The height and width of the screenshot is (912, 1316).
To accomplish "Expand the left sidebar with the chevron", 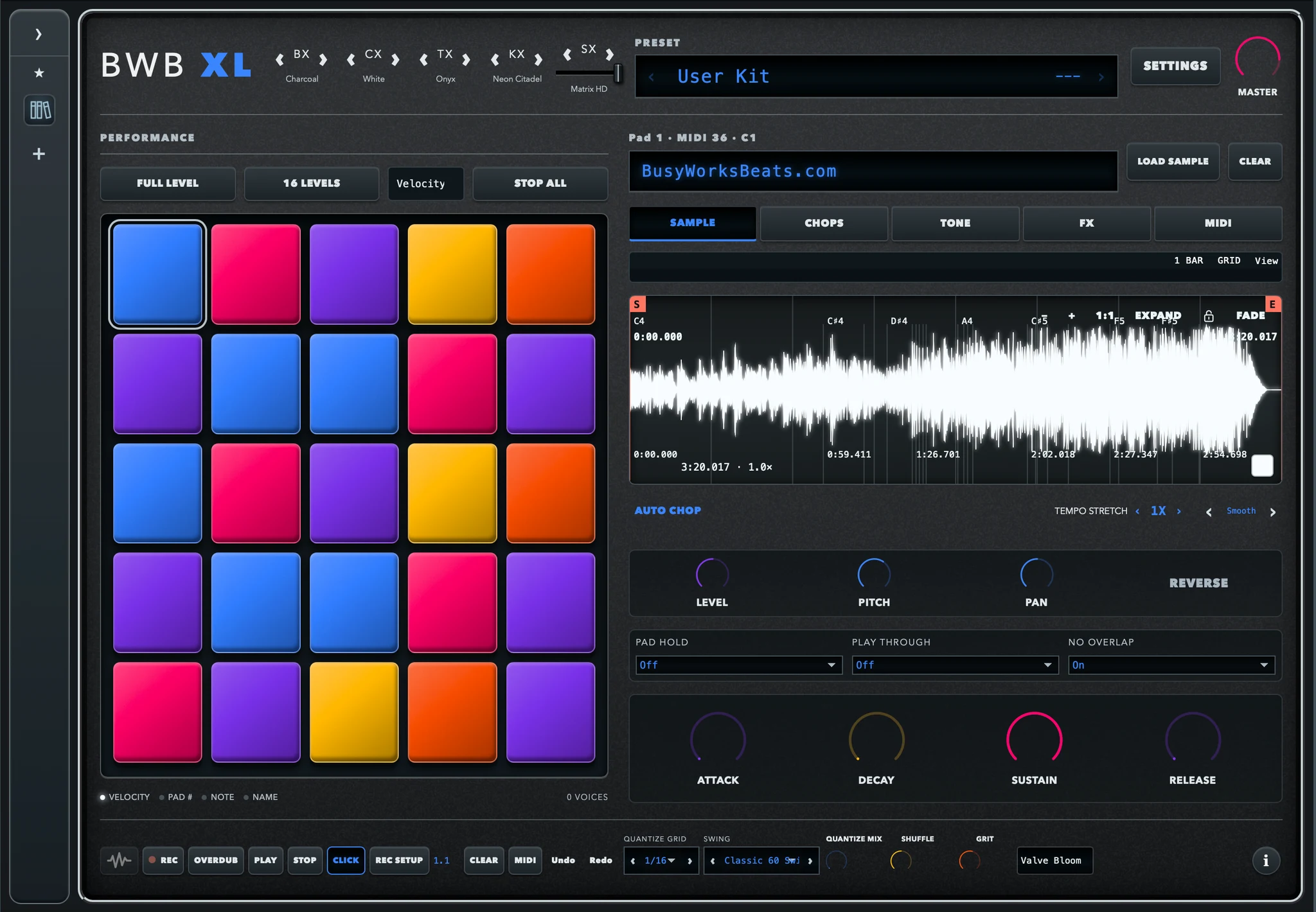I will point(39,34).
